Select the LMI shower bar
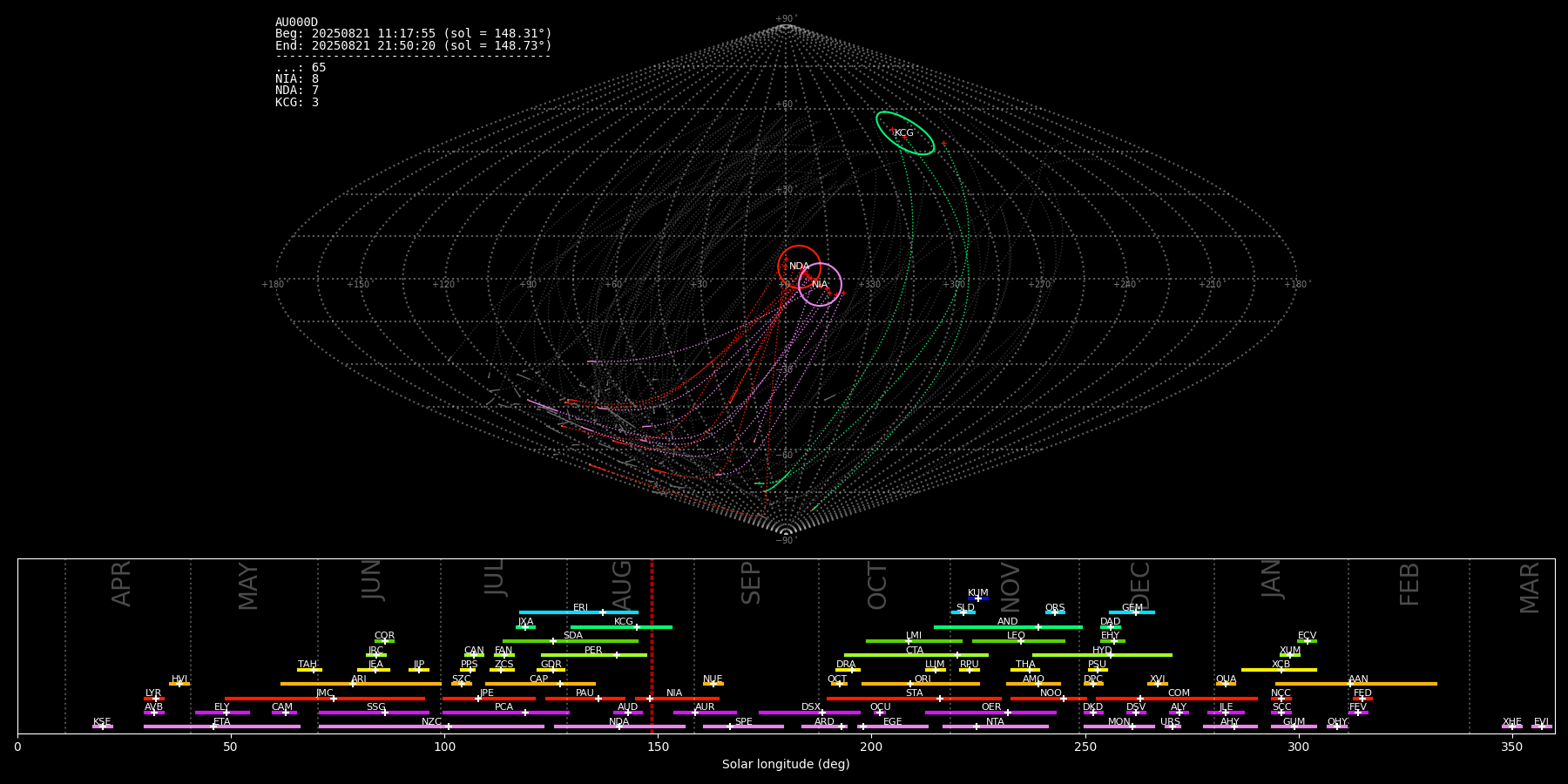1568x784 pixels. tap(914, 641)
